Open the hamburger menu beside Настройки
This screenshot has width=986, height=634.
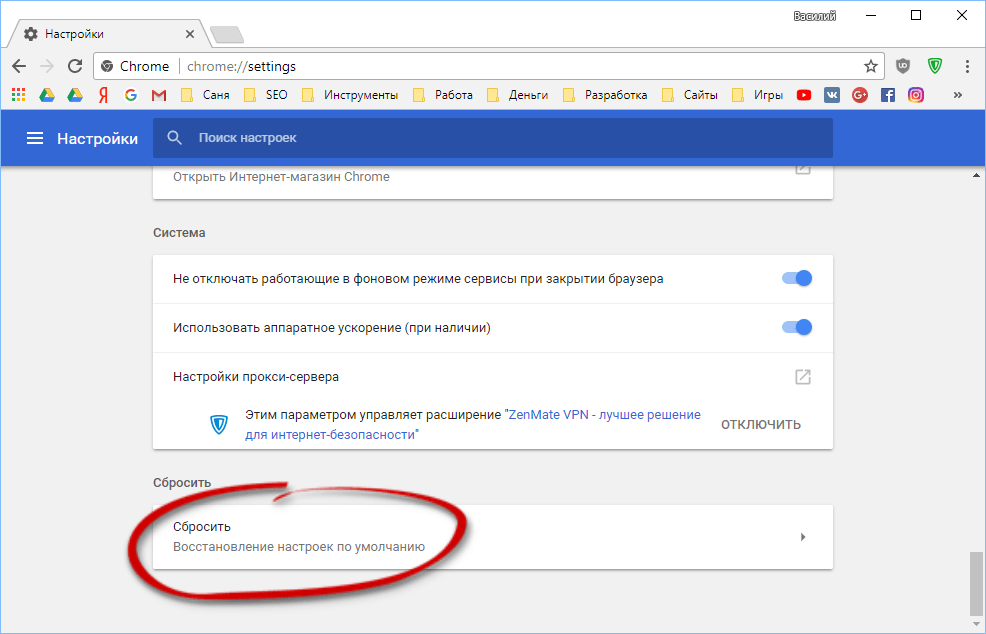[35, 138]
